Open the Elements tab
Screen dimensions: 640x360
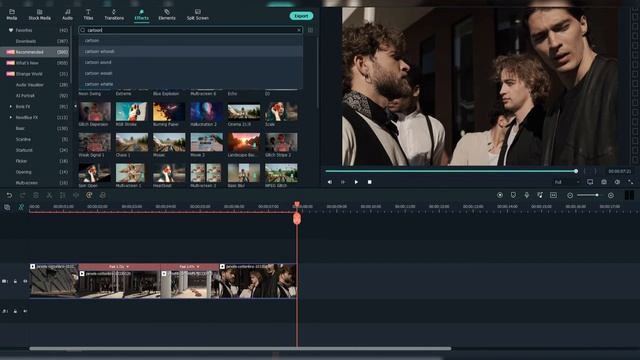click(x=167, y=15)
